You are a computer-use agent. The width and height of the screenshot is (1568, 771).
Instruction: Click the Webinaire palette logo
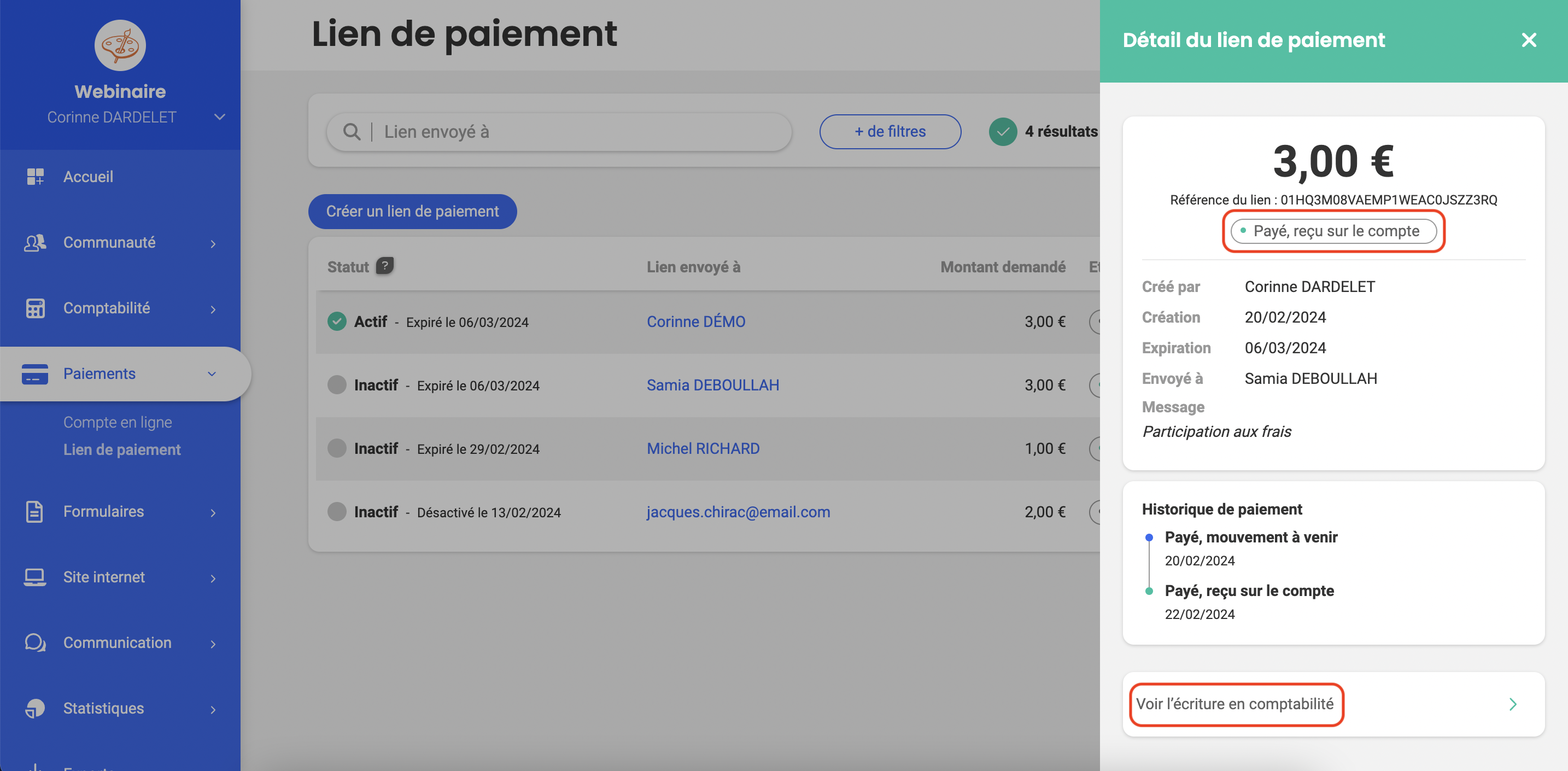coord(120,45)
